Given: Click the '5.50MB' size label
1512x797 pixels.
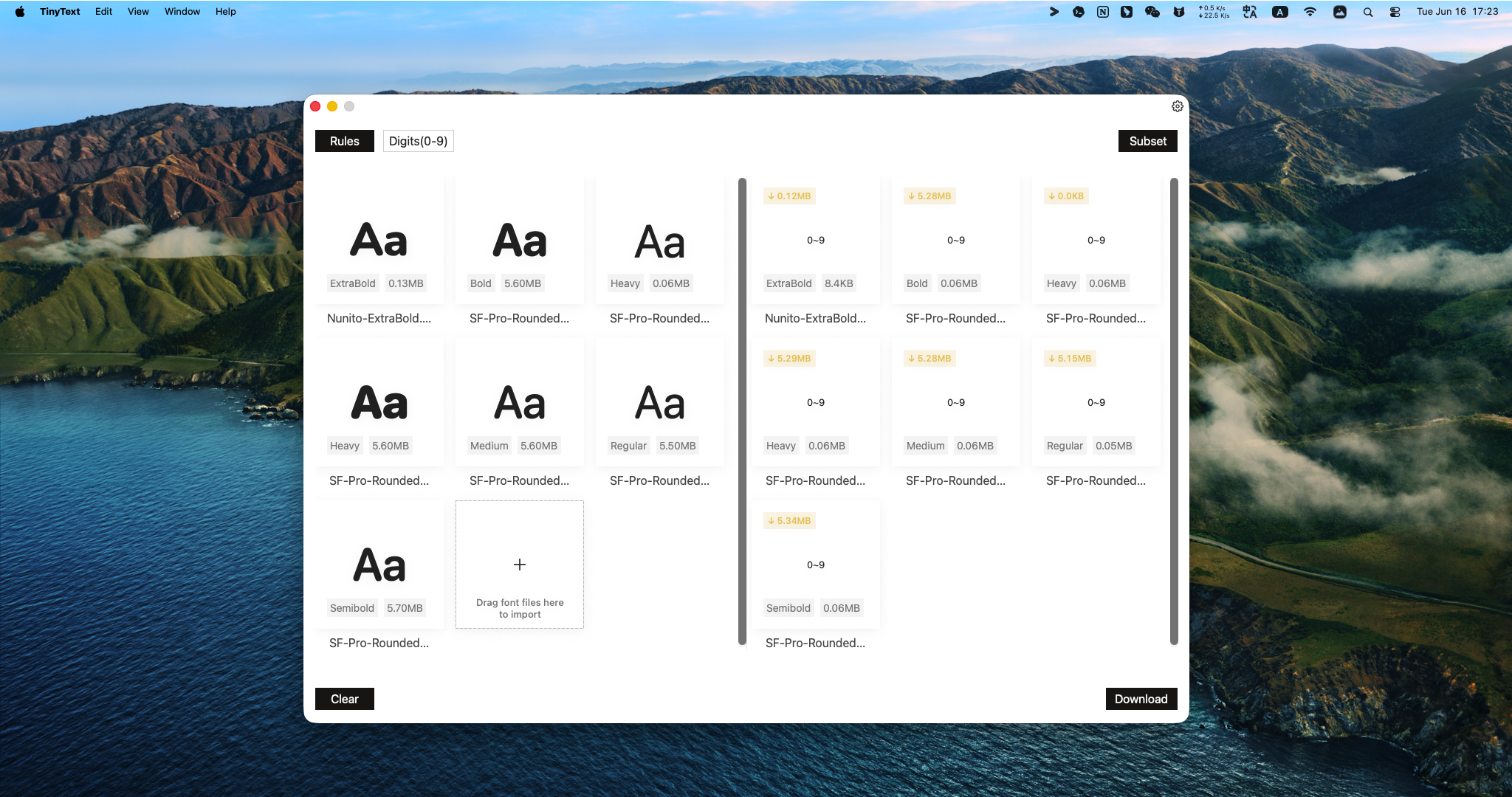Looking at the screenshot, I should click(678, 446).
